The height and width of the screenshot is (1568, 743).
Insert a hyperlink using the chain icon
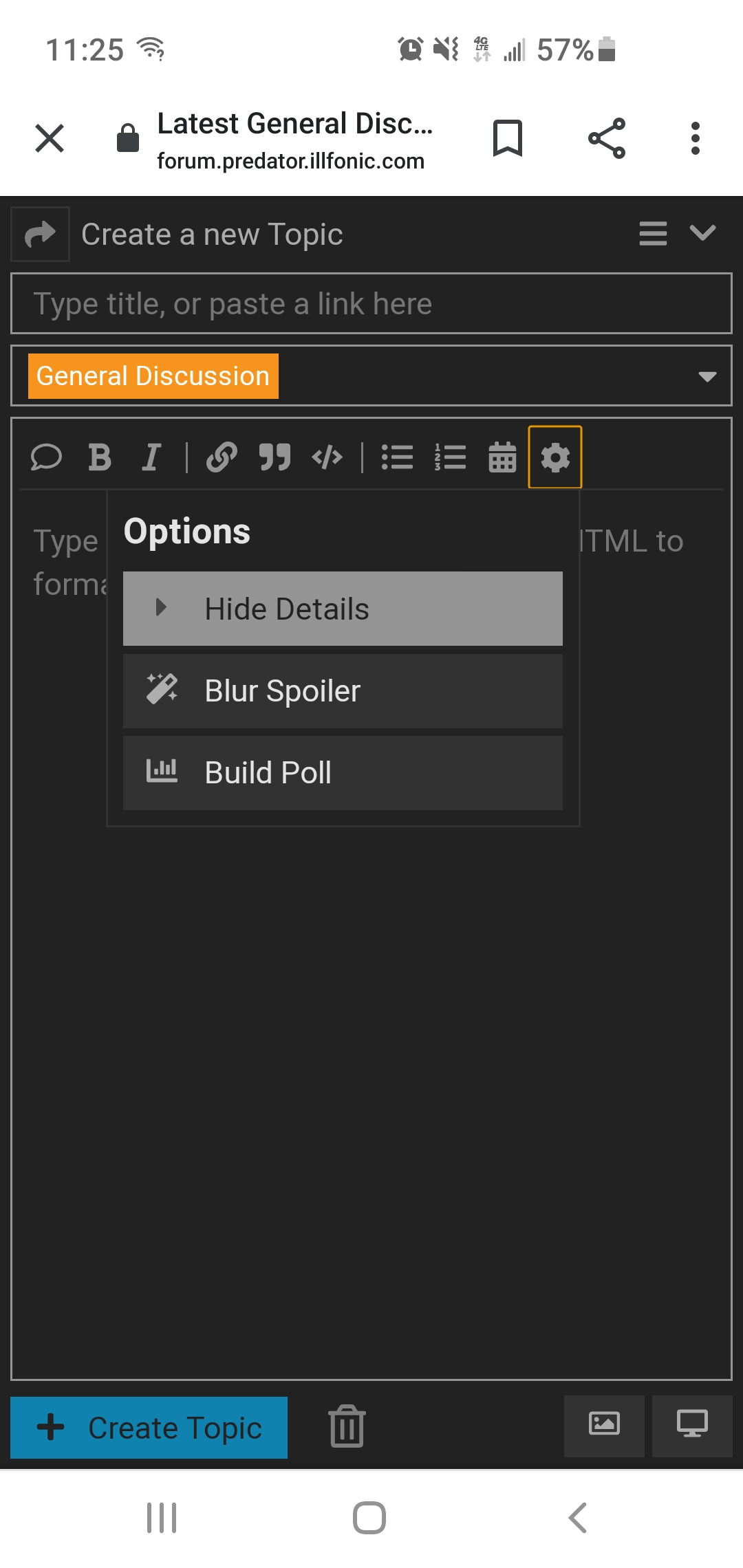coord(222,457)
